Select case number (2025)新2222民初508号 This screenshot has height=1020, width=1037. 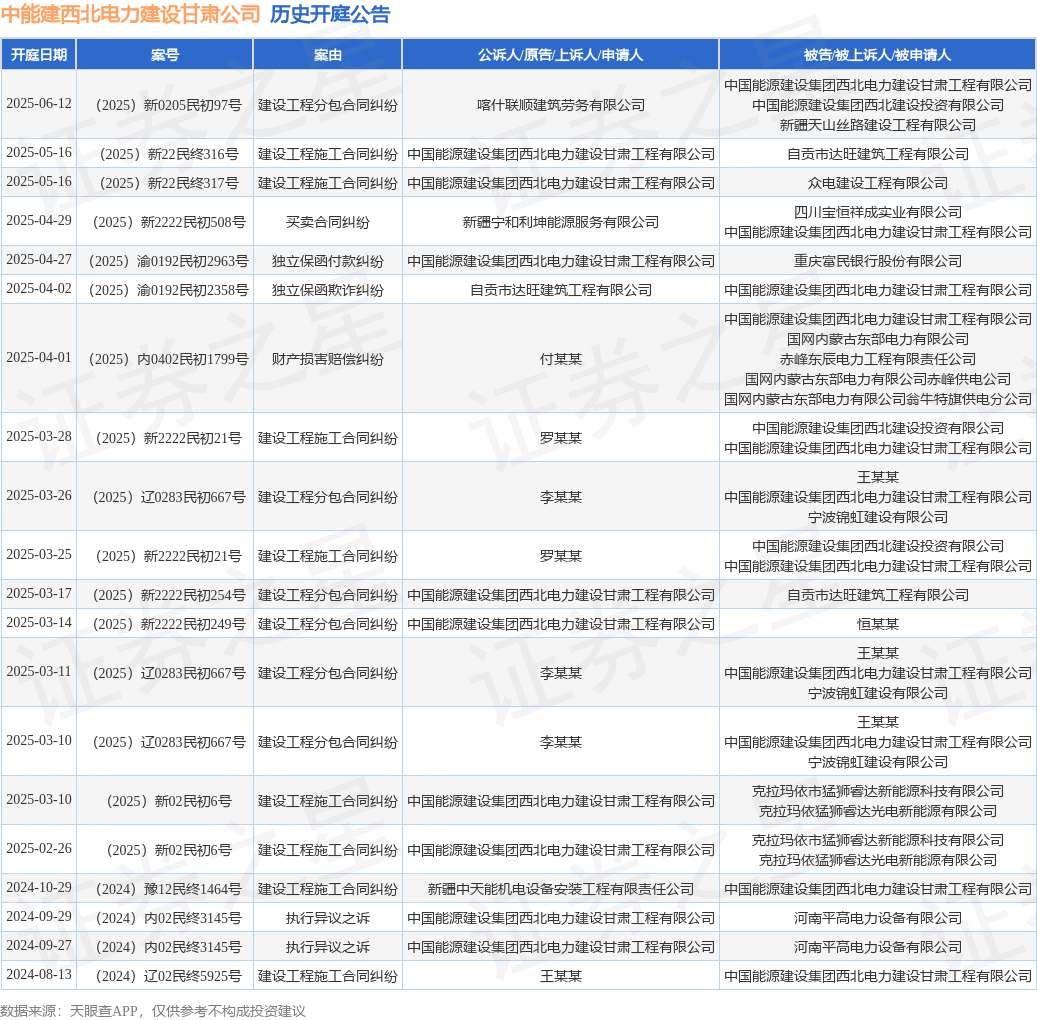tap(165, 222)
